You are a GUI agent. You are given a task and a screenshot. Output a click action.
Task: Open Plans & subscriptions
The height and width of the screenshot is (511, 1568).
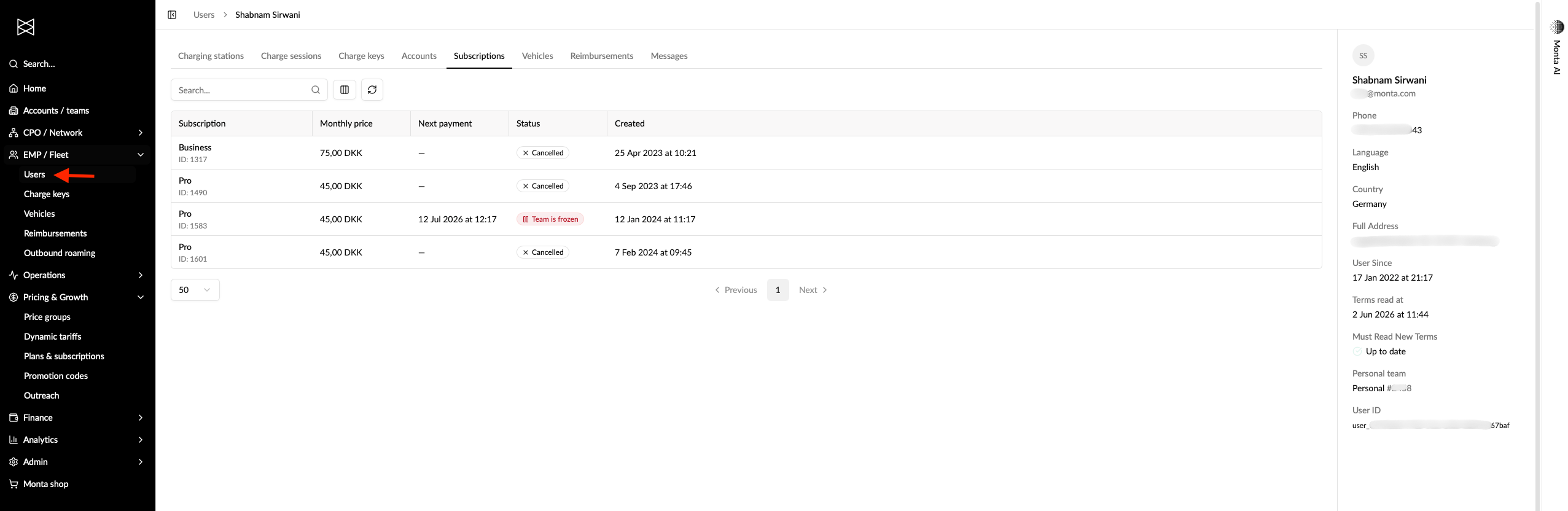(x=64, y=356)
